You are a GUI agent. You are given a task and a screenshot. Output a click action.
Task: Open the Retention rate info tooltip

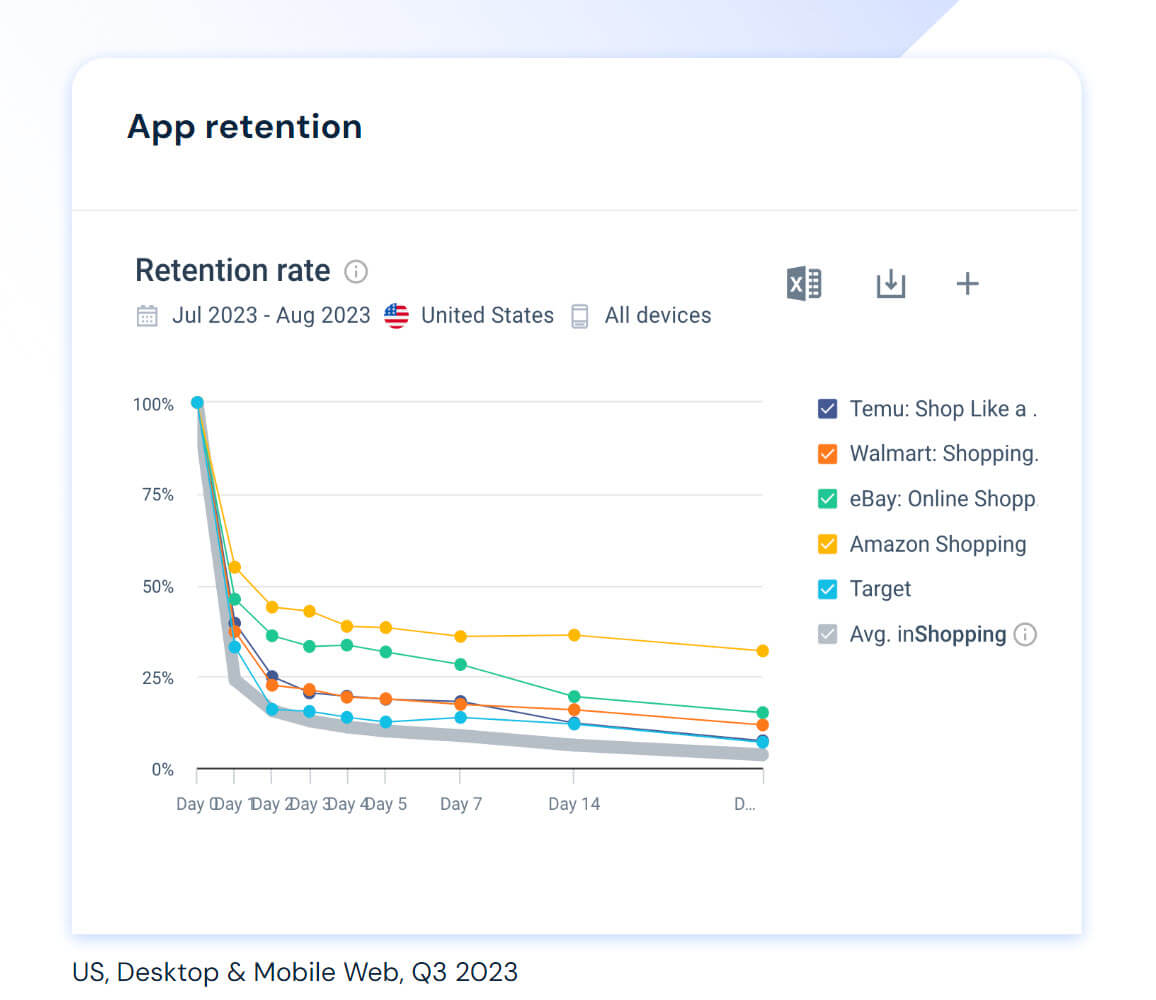356,271
